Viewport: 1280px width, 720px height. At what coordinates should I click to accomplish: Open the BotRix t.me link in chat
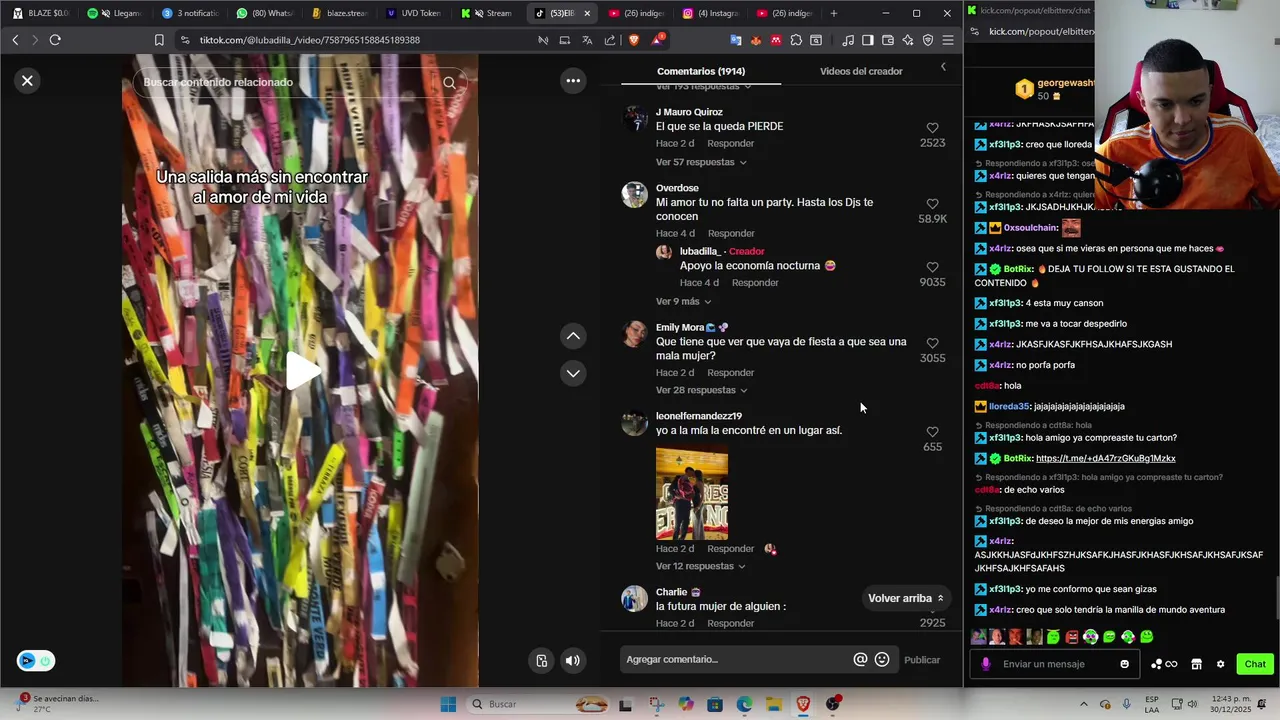tap(1105, 458)
